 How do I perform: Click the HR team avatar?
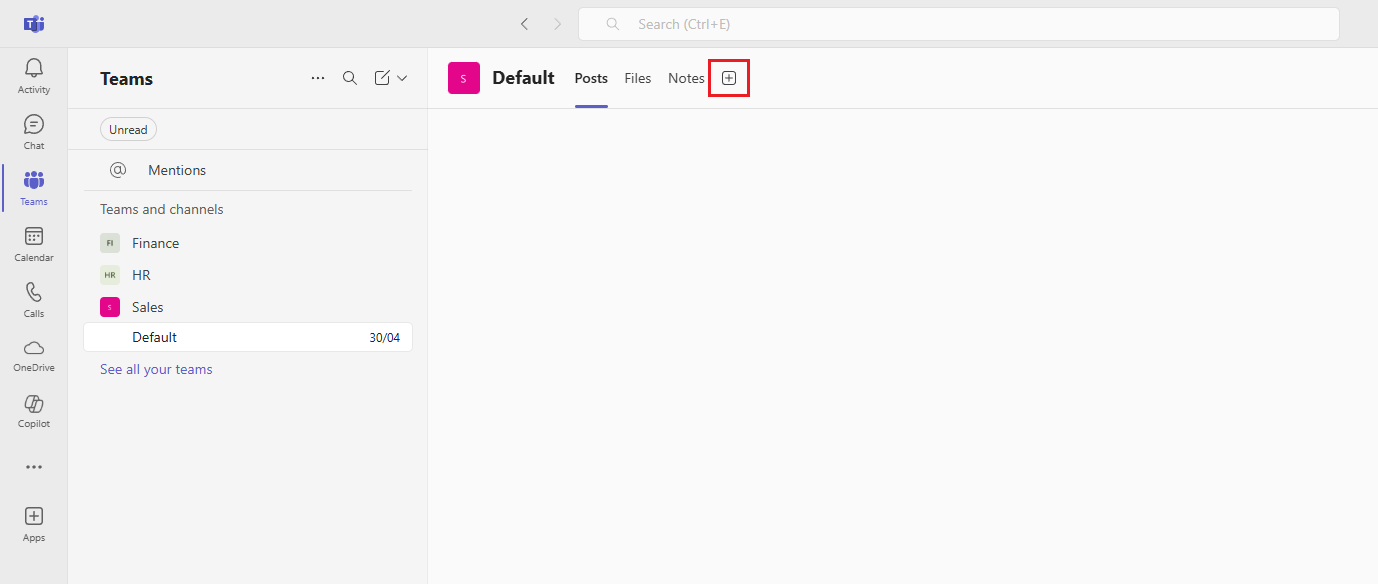pos(110,275)
